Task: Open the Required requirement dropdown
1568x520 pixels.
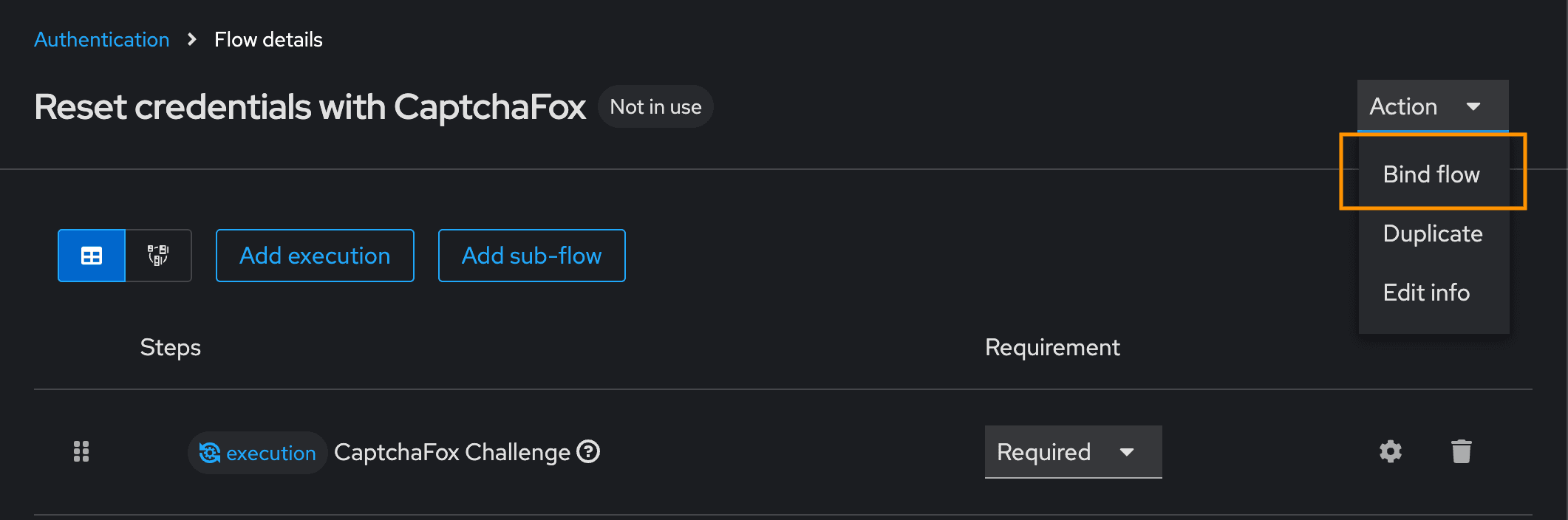Action: pos(1073,451)
